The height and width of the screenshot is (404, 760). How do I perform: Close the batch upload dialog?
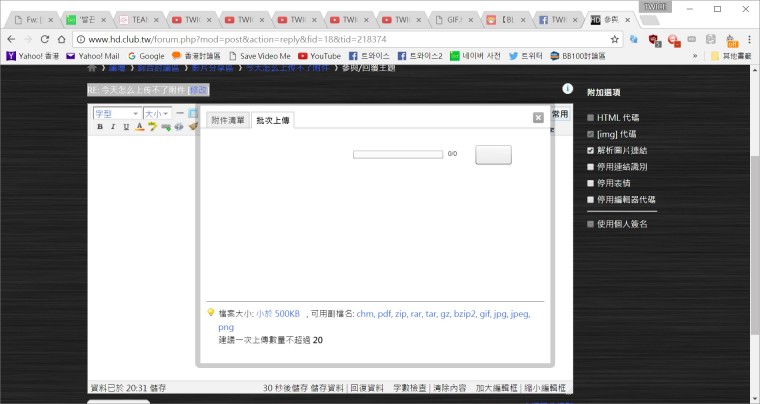(x=538, y=117)
